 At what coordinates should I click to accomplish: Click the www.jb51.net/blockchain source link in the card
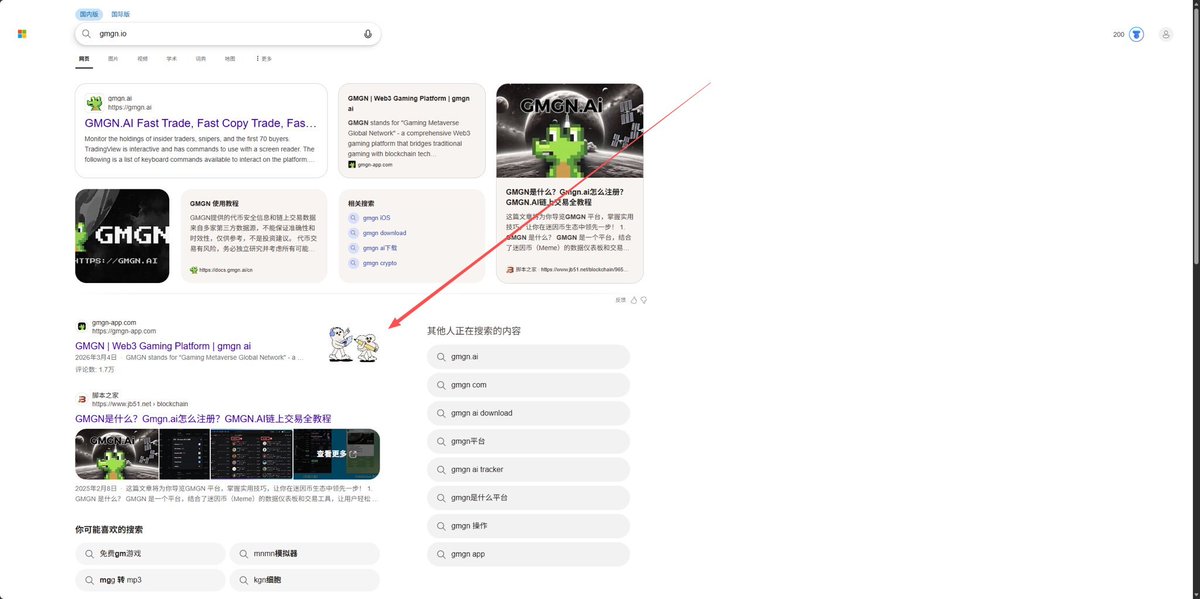click(584, 269)
